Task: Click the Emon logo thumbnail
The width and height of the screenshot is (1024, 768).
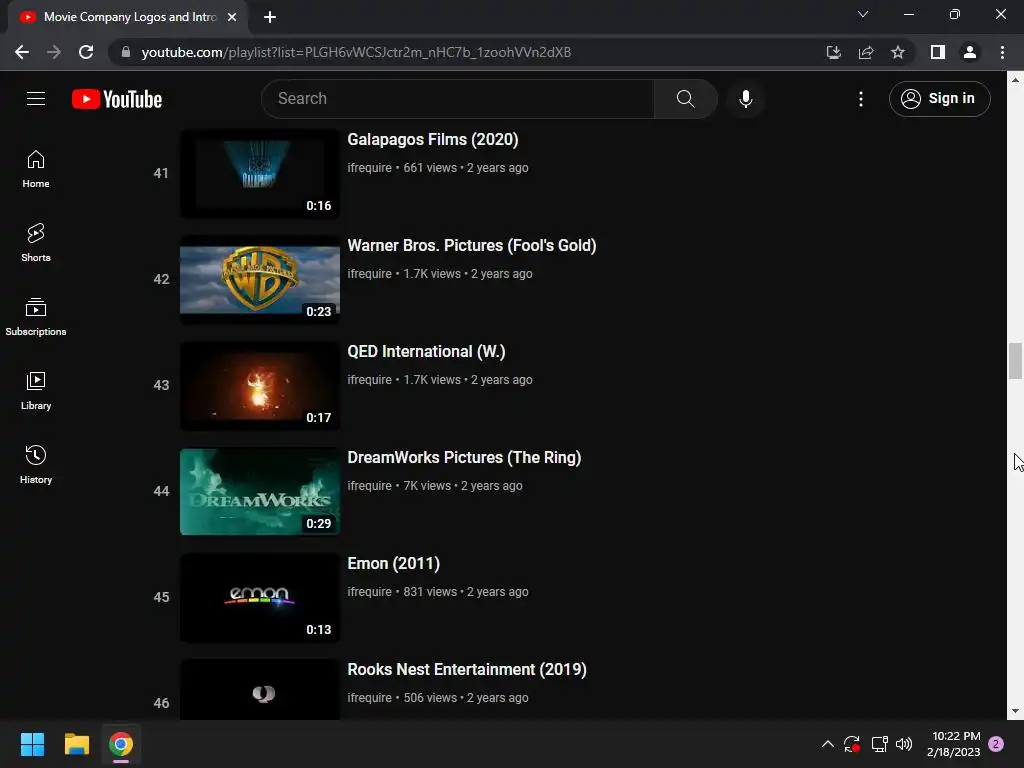Action: coord(260,598)
